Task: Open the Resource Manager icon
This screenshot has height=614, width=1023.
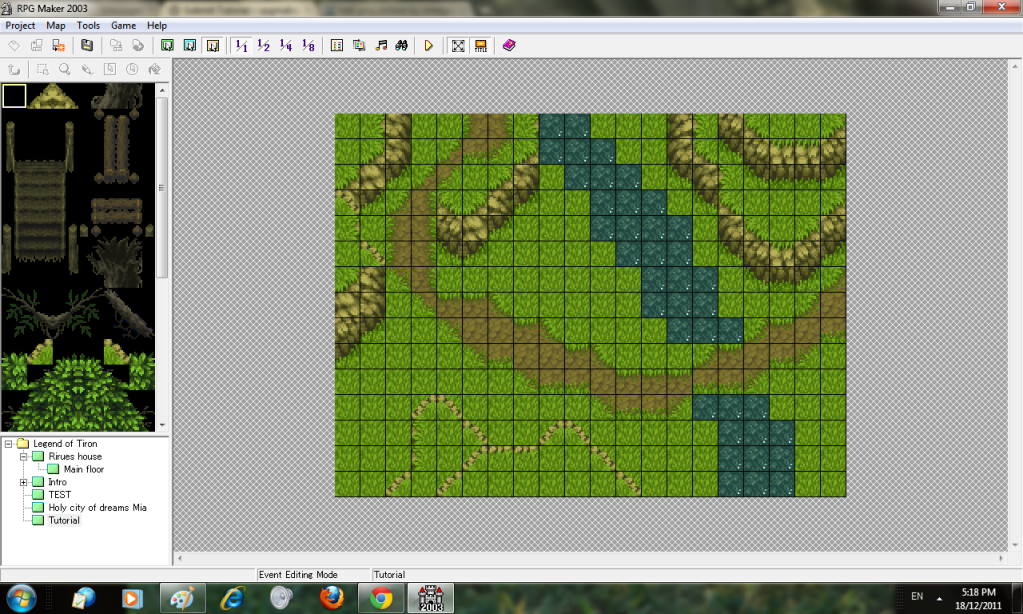Action: click(x=359, y=46)
